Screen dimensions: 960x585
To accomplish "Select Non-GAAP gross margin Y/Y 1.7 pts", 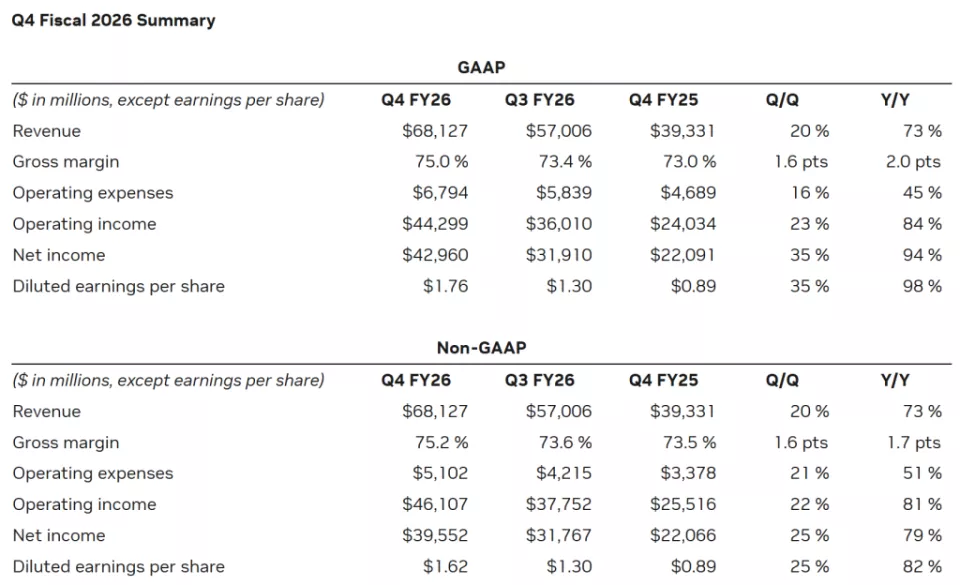I will (913, 442).
